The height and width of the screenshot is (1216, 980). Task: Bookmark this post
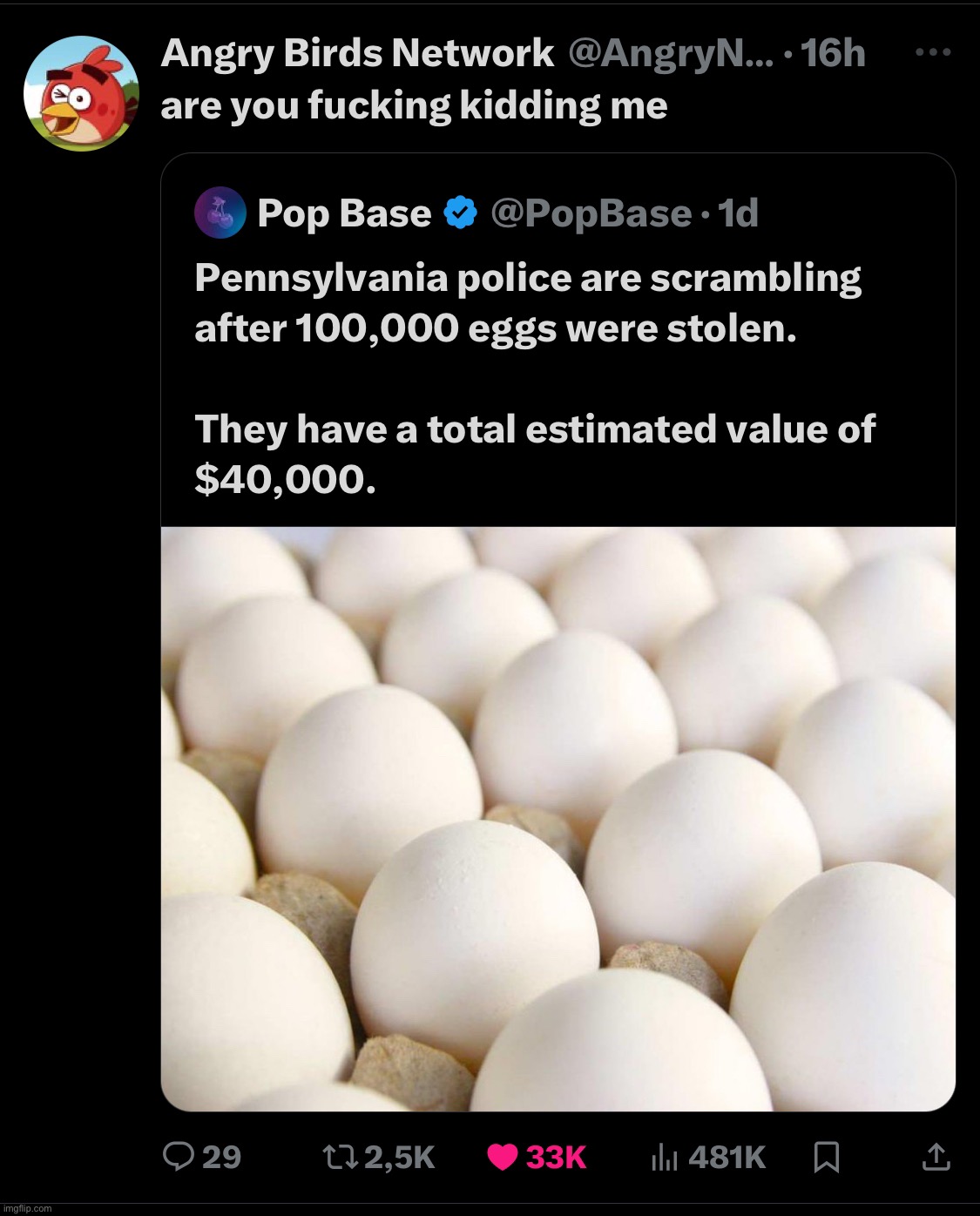[825, 1157]
